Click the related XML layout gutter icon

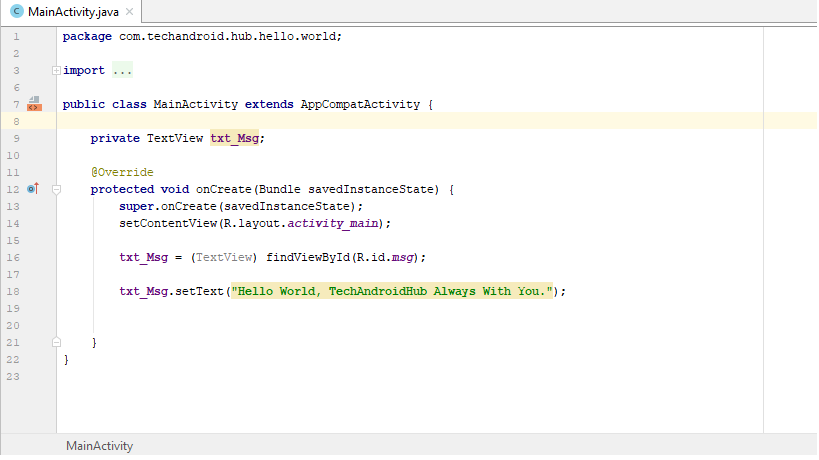point(34,104)
